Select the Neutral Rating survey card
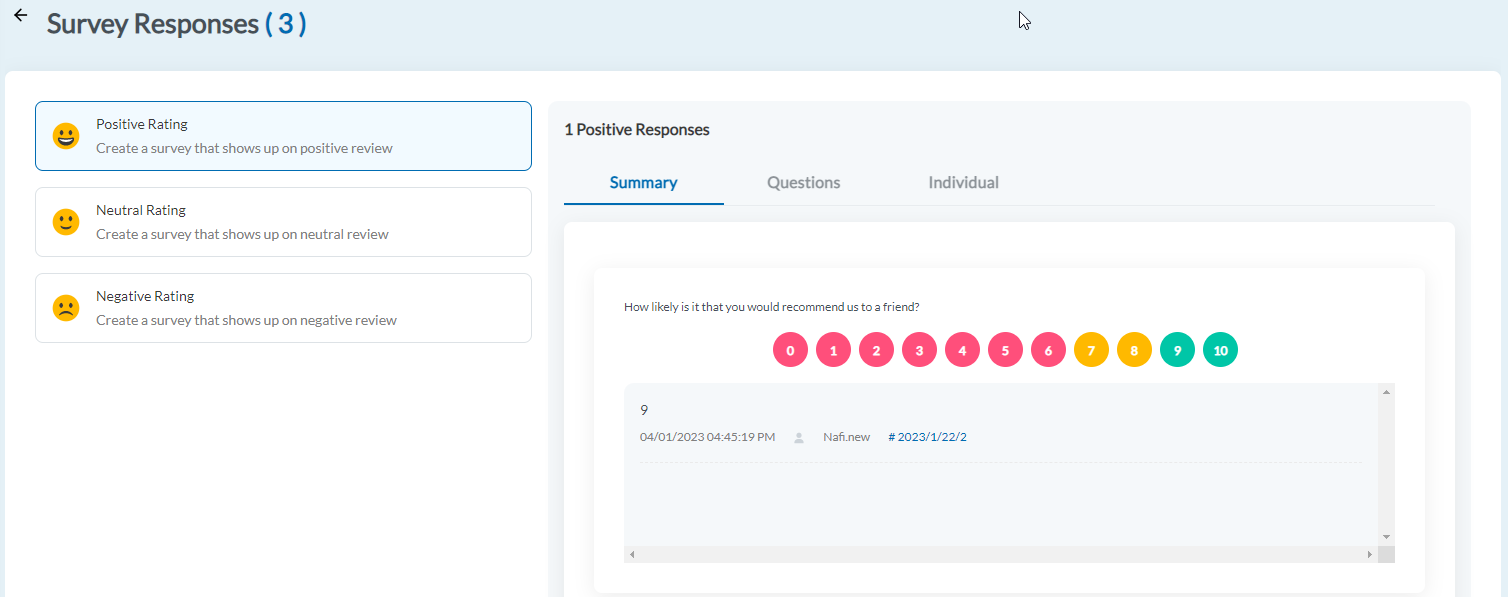Screen dimensions: 1508x597 click(283, 222)
